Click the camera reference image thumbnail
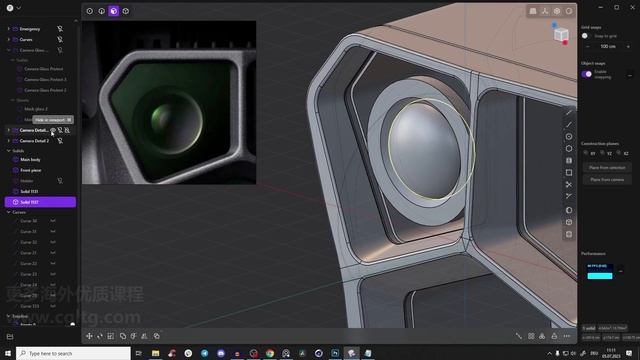 pos(169,102)
